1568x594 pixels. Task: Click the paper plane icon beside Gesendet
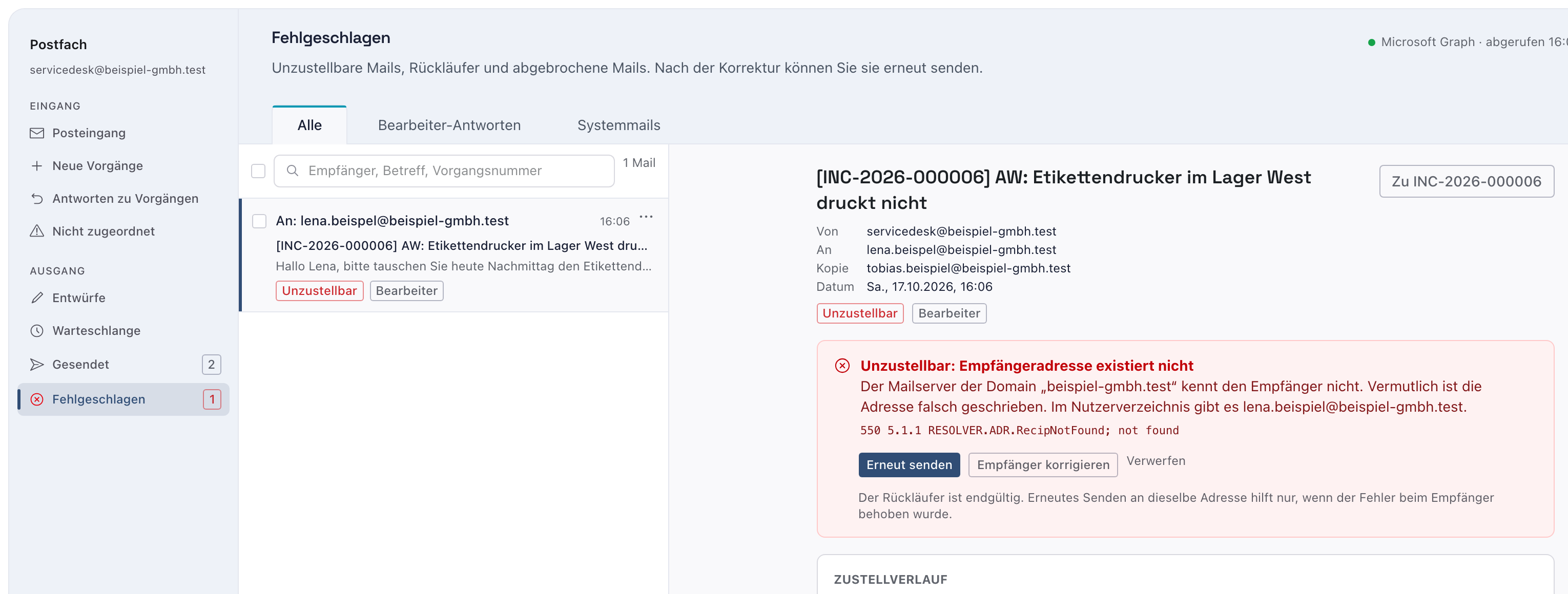point(37,364)
